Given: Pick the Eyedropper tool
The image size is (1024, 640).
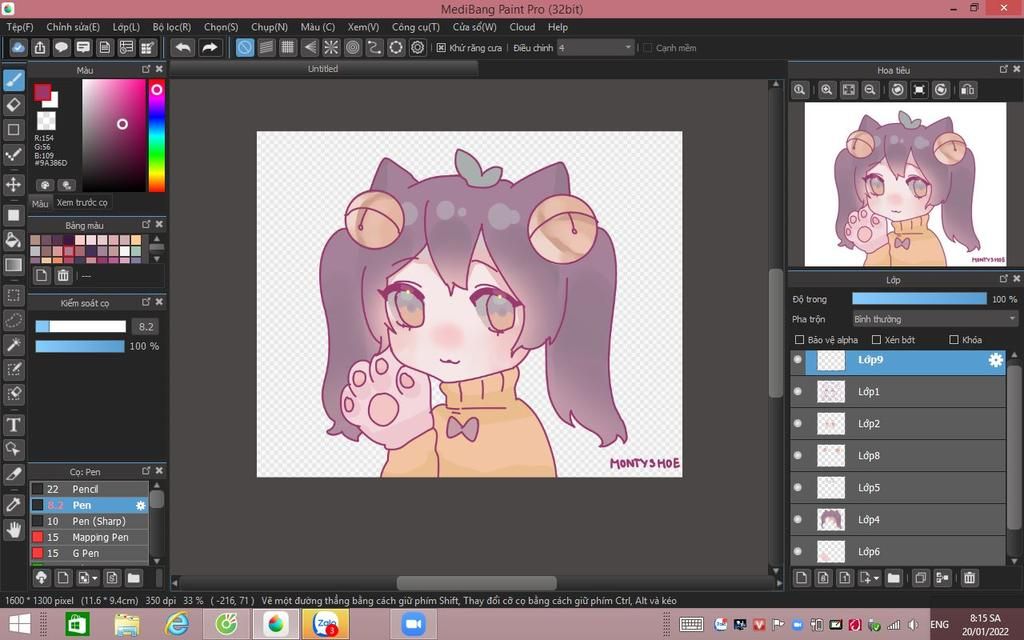Looking at the screenshot, I should (14, 504).
